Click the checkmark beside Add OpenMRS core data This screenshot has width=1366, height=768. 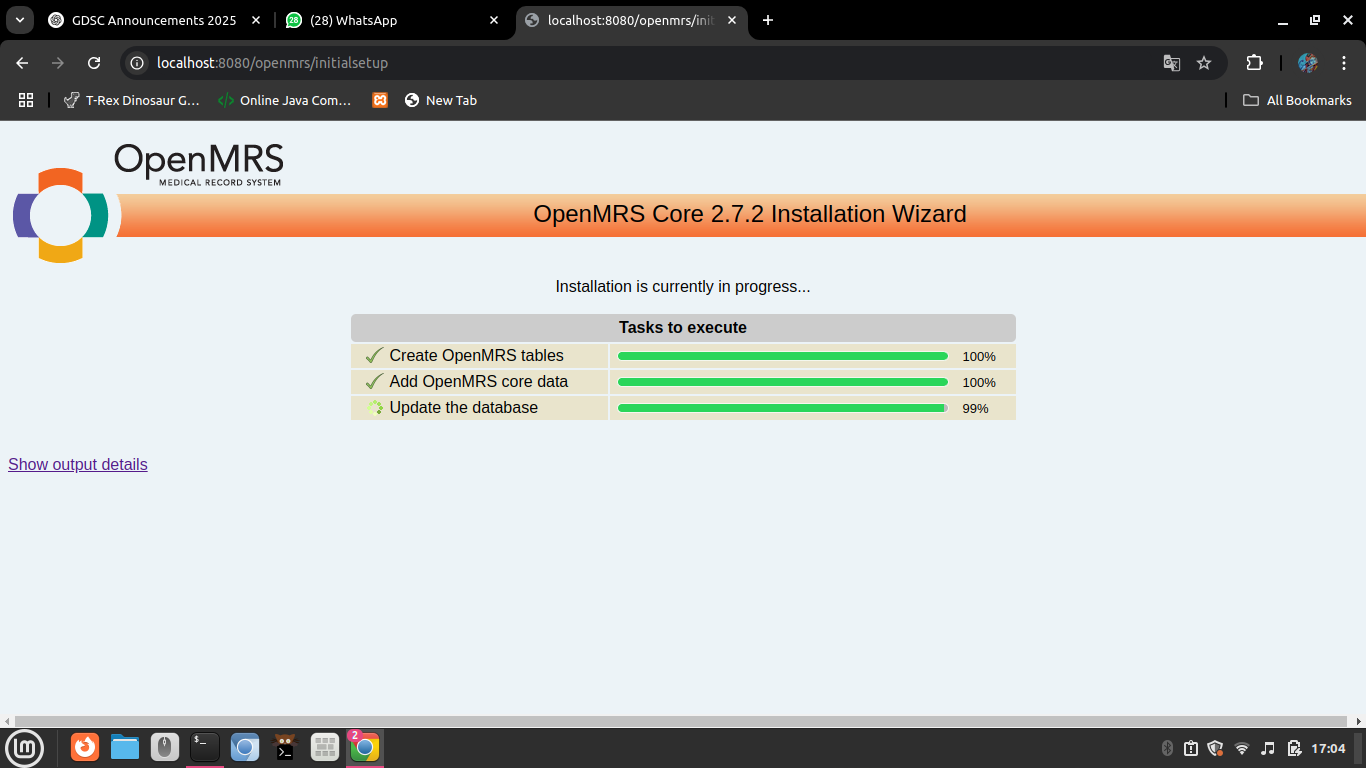(375, 382)
